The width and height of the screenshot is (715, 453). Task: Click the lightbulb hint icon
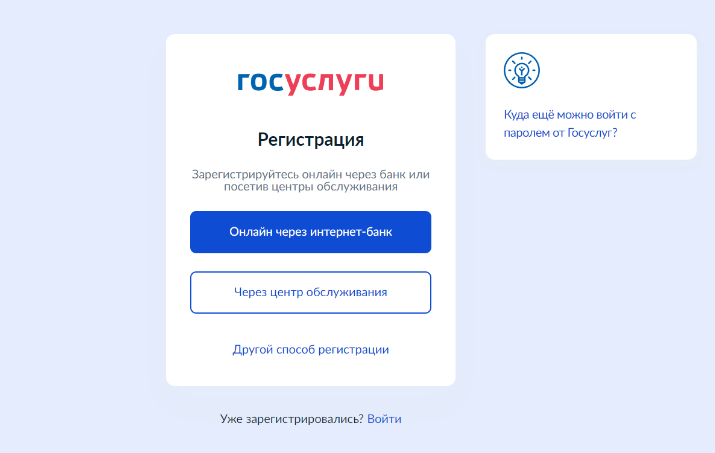[x=522, y=70]
